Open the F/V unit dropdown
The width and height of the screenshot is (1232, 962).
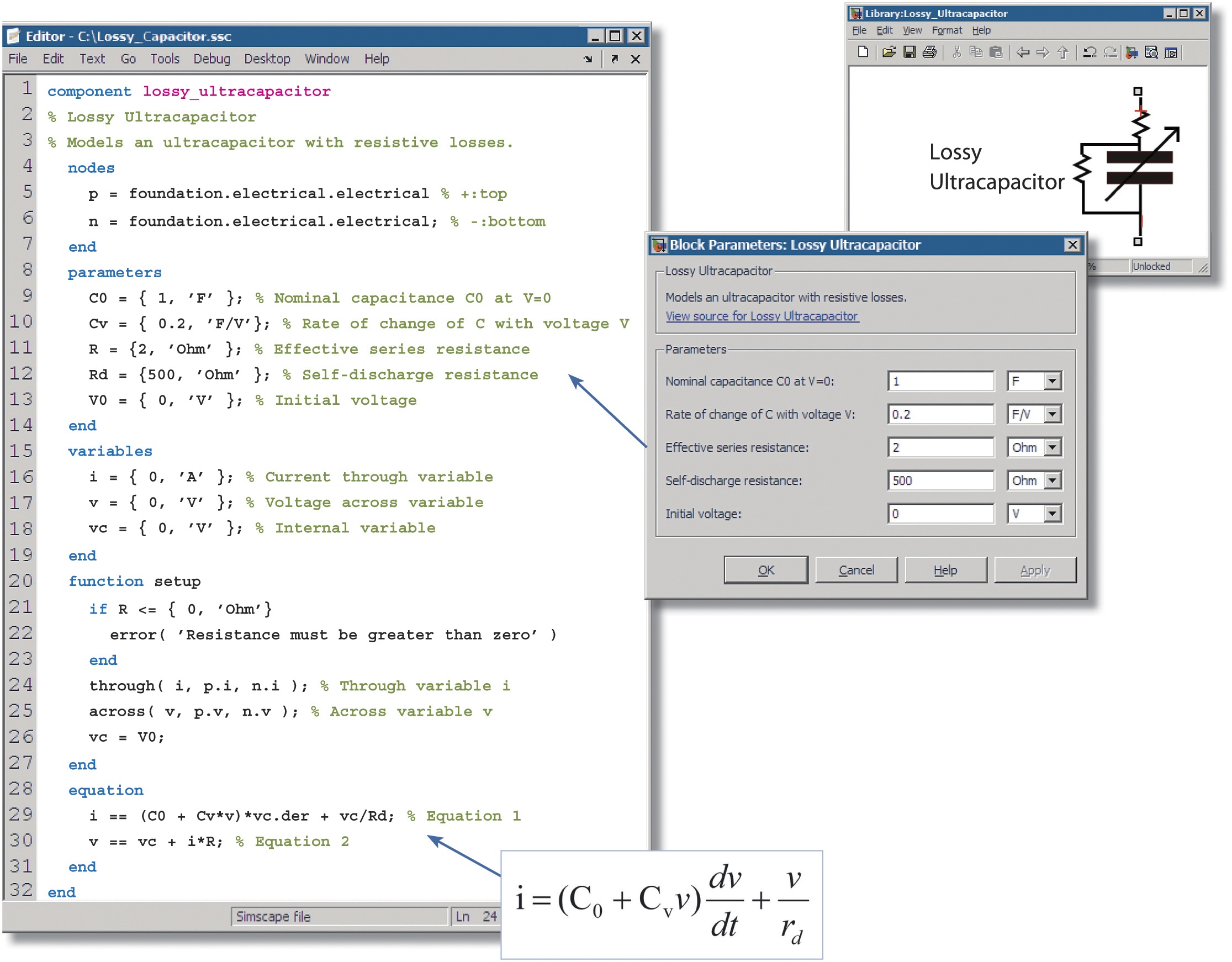pos(1052,415)
